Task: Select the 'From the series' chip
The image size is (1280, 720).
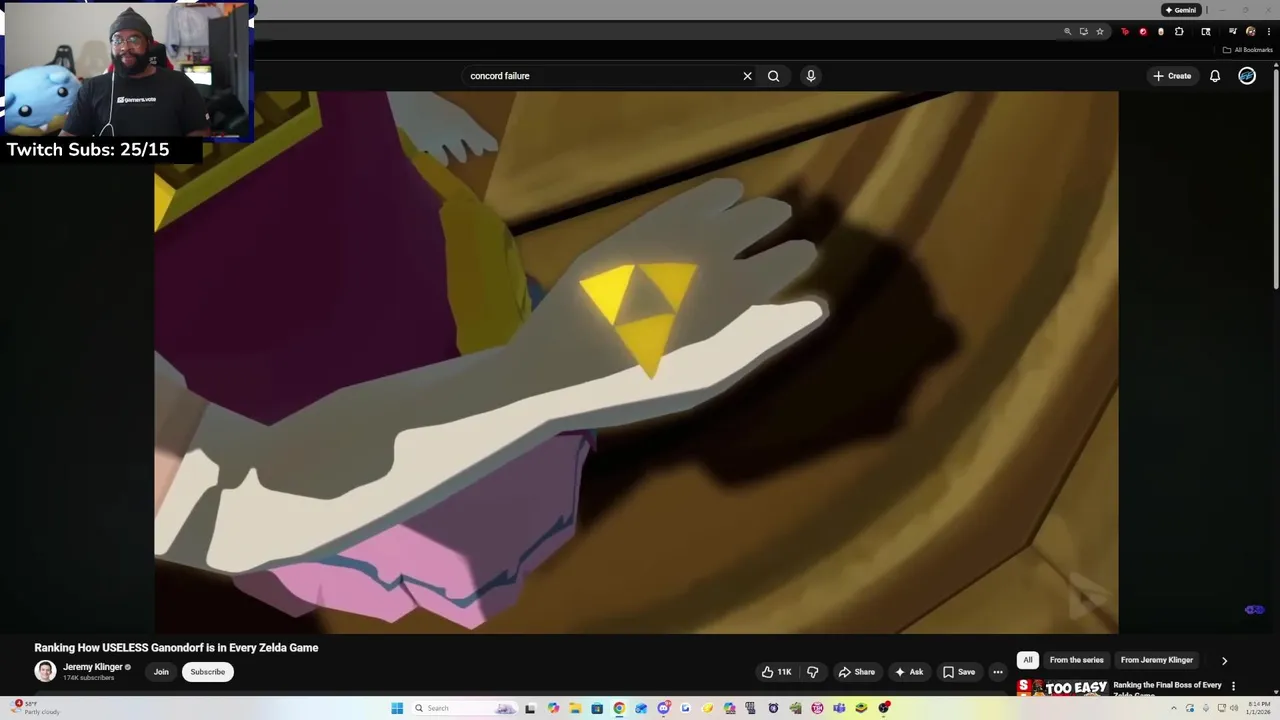Action: (x=1076, y=660)
